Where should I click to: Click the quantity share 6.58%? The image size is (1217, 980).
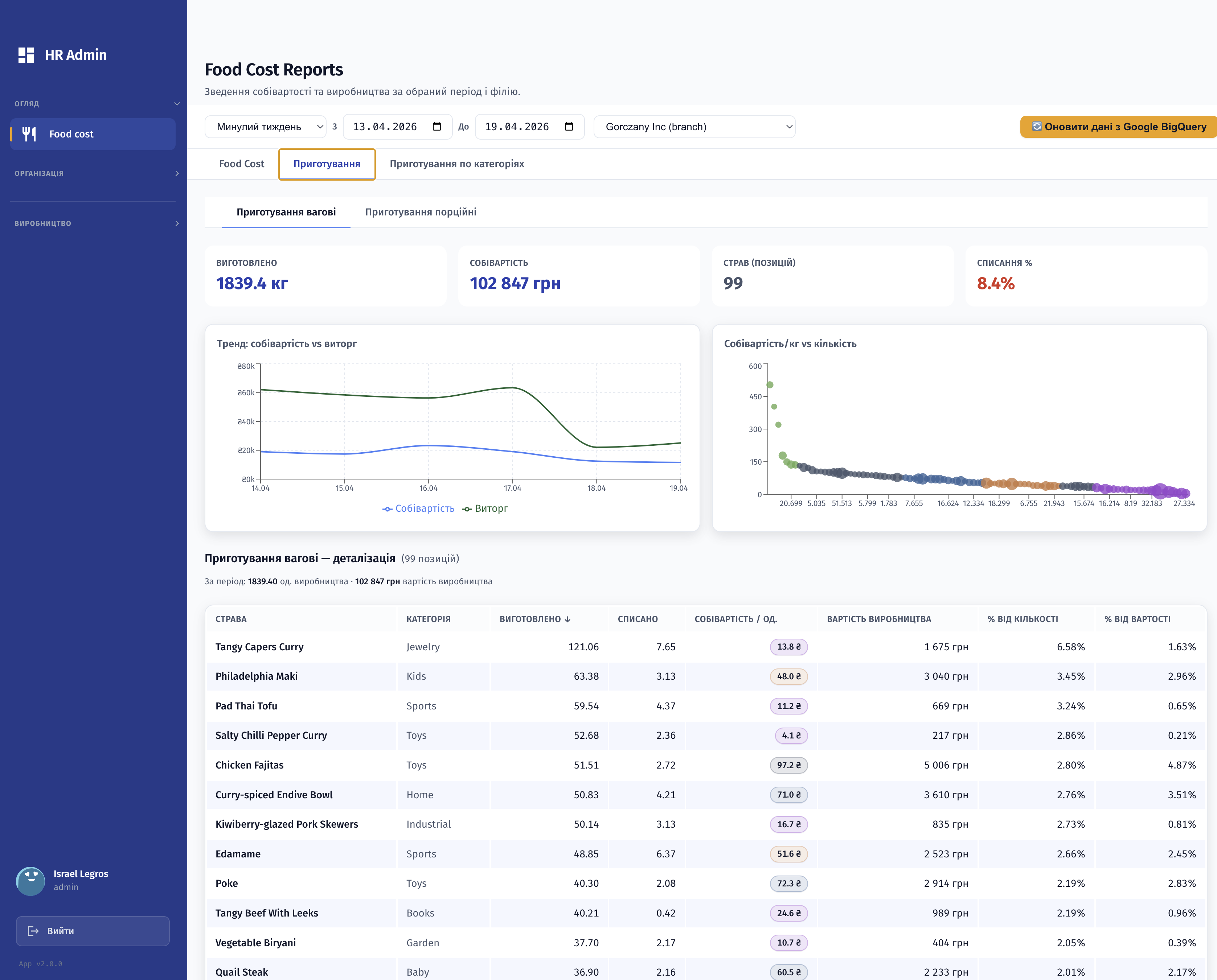click(x=1071, y=647)
